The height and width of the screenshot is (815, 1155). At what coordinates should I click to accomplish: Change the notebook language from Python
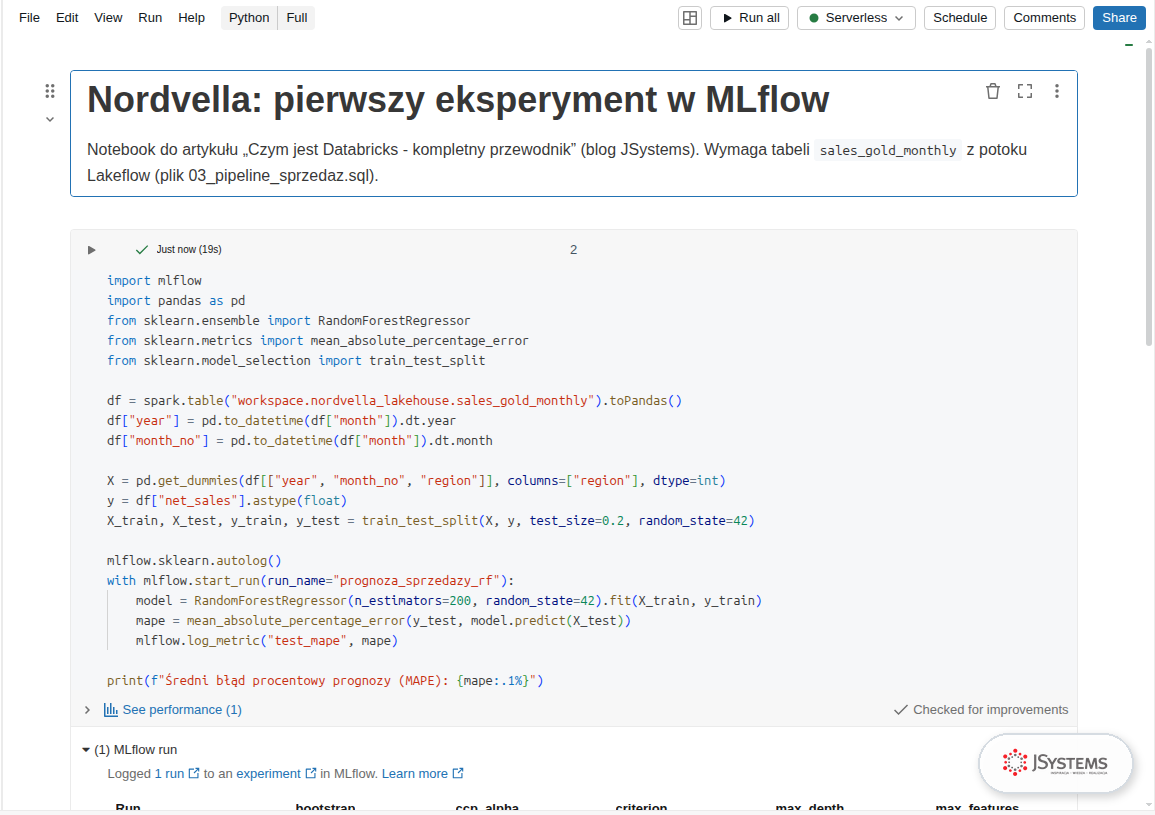pos(249,18)
